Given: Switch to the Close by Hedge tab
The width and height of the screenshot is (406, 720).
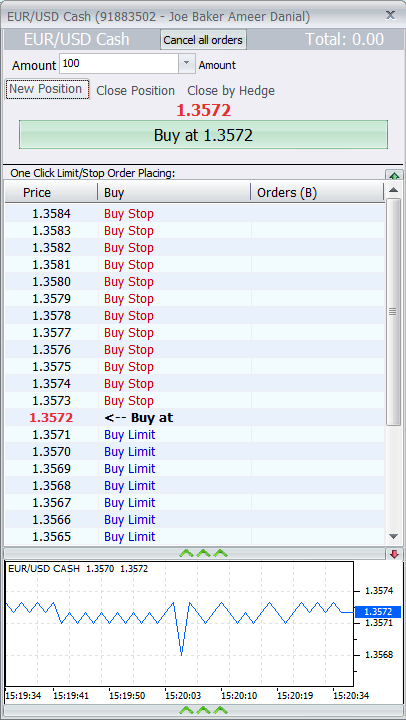Looking at the screenshot, I should click(231, 91).
